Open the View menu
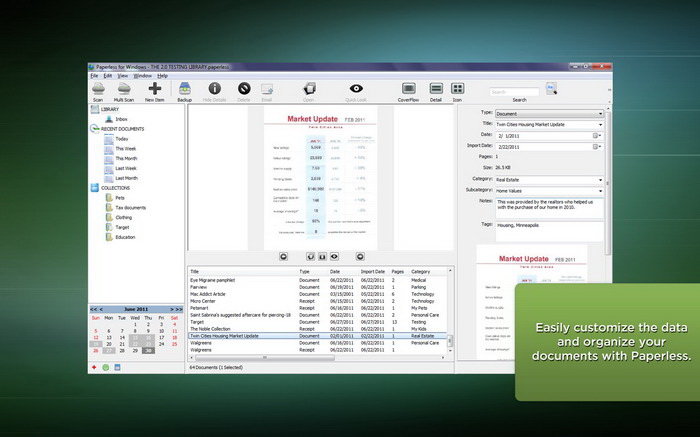 122,76
